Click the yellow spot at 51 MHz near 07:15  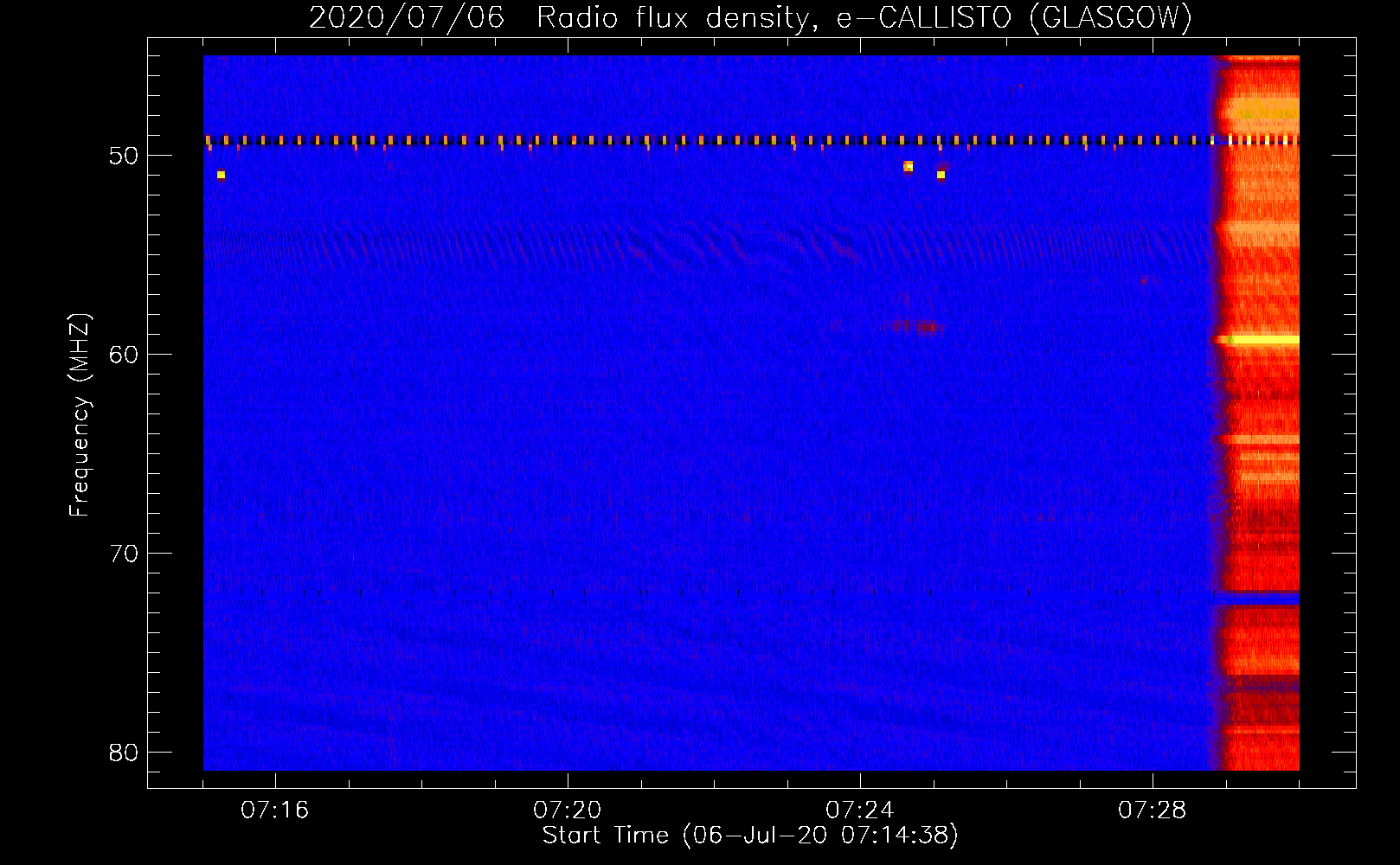tap(221, 175)
